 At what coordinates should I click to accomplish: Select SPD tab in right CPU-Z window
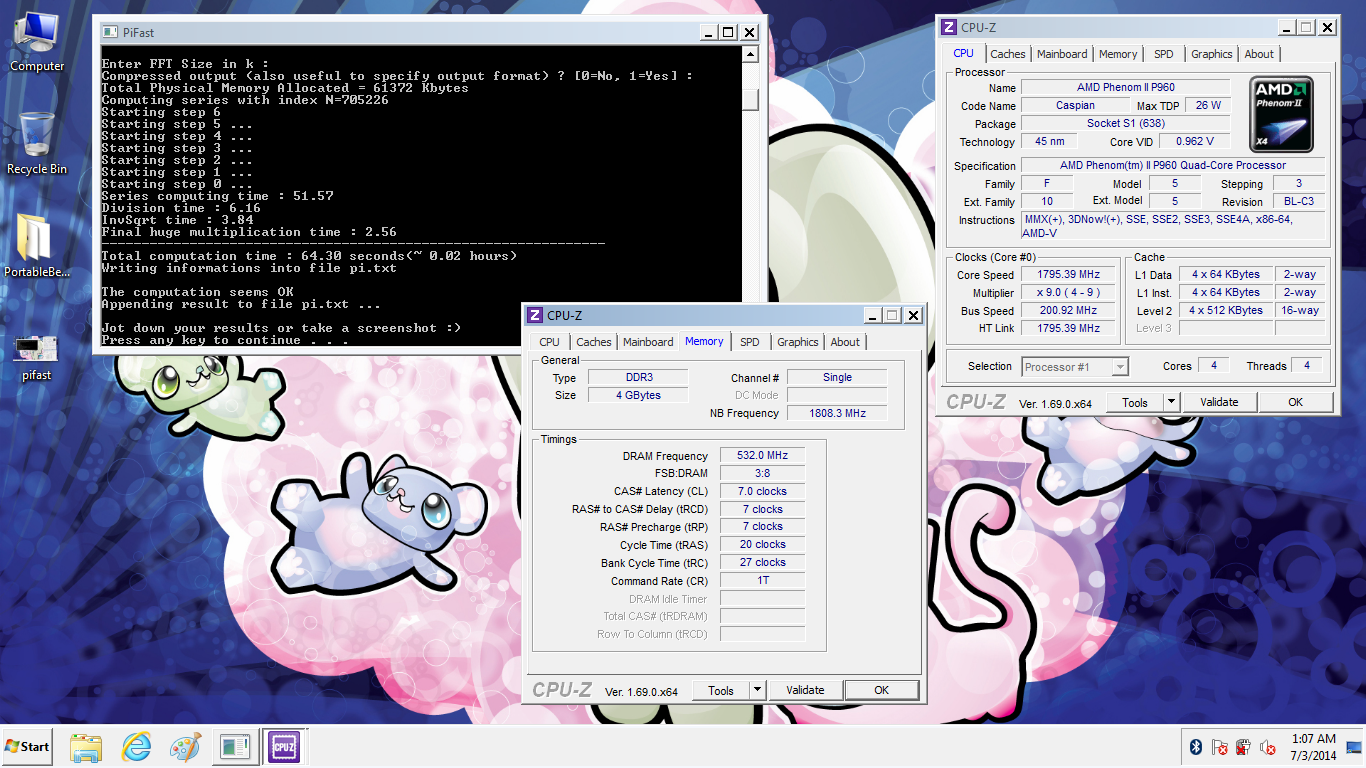pyautogui.click(x=1164, y=54)
